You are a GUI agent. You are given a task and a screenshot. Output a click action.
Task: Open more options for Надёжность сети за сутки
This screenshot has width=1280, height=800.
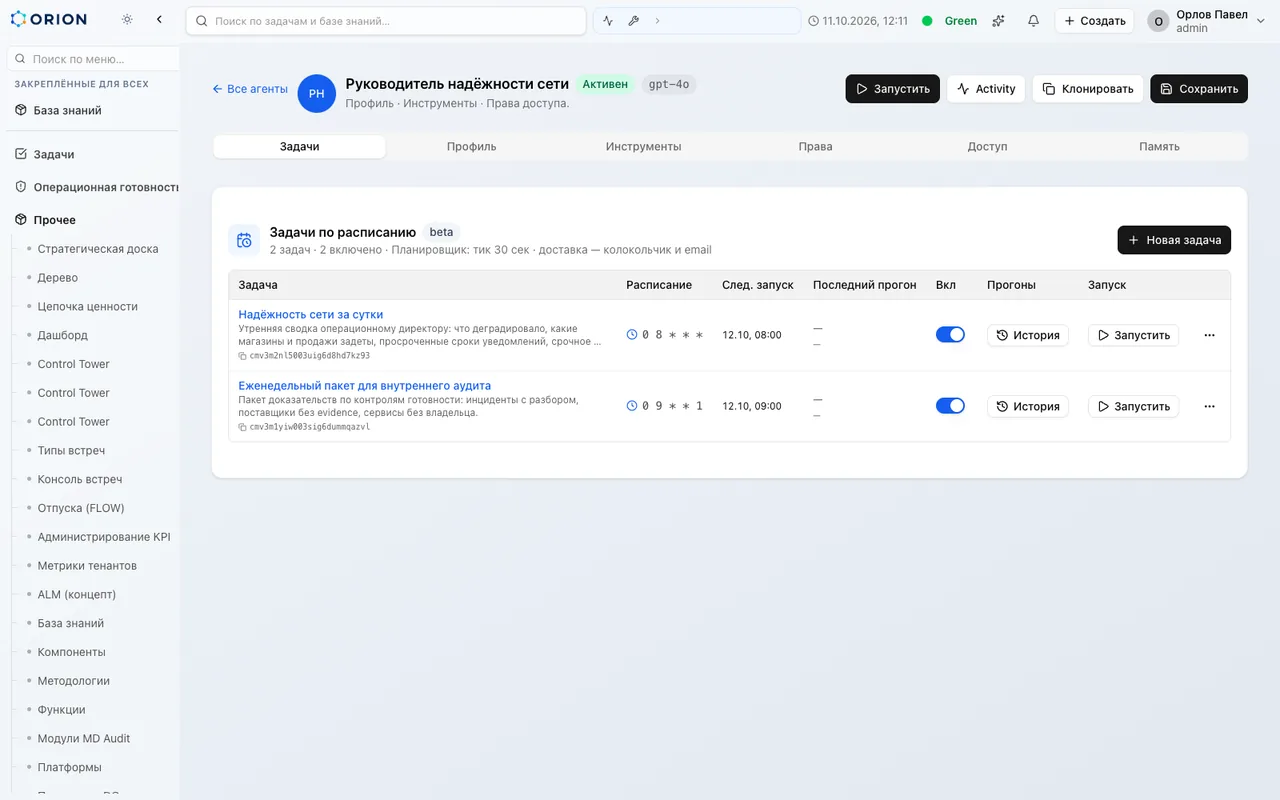coord(1209,335)
